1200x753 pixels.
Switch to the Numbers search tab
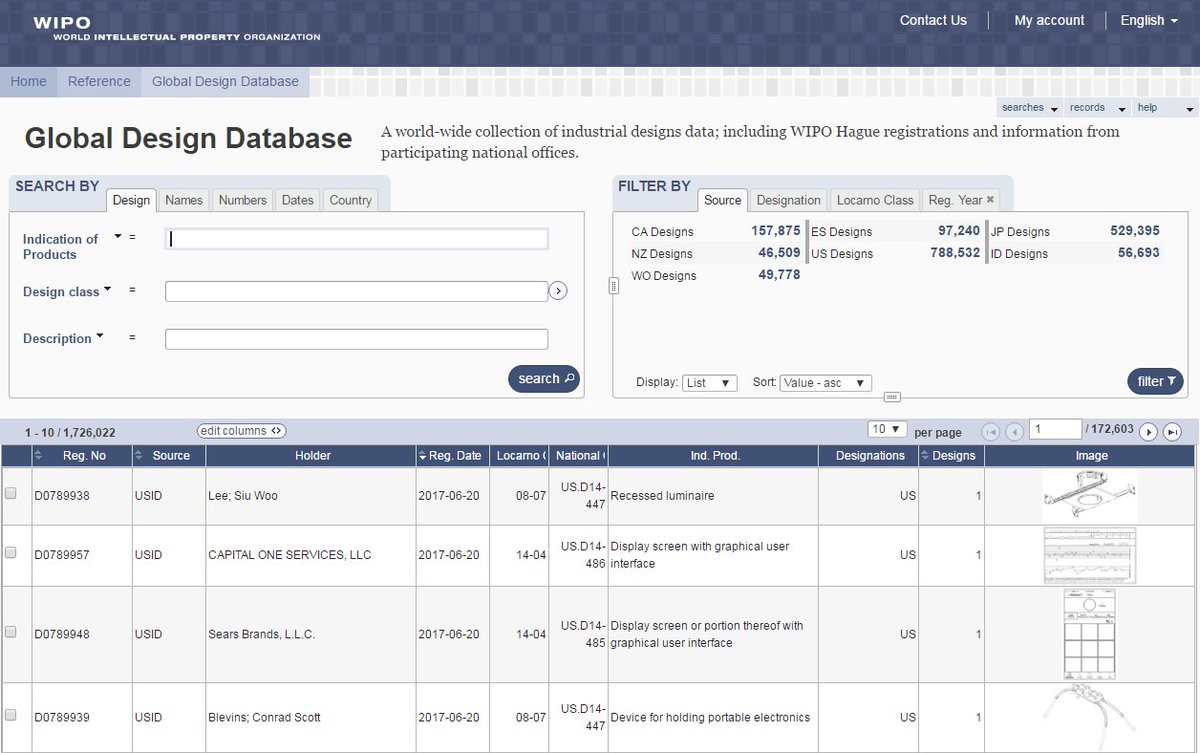(x=243, y=200)
